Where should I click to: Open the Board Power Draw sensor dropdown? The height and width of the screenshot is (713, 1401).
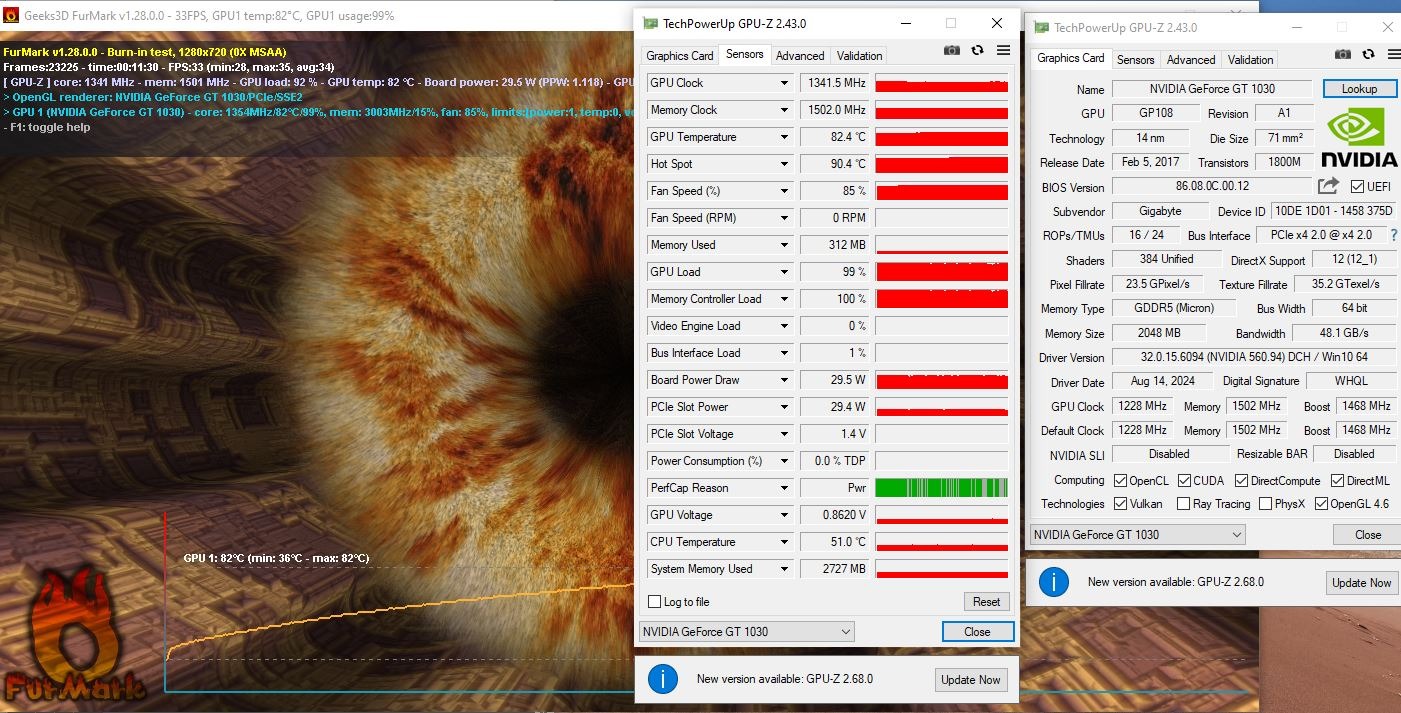[785, 380]
